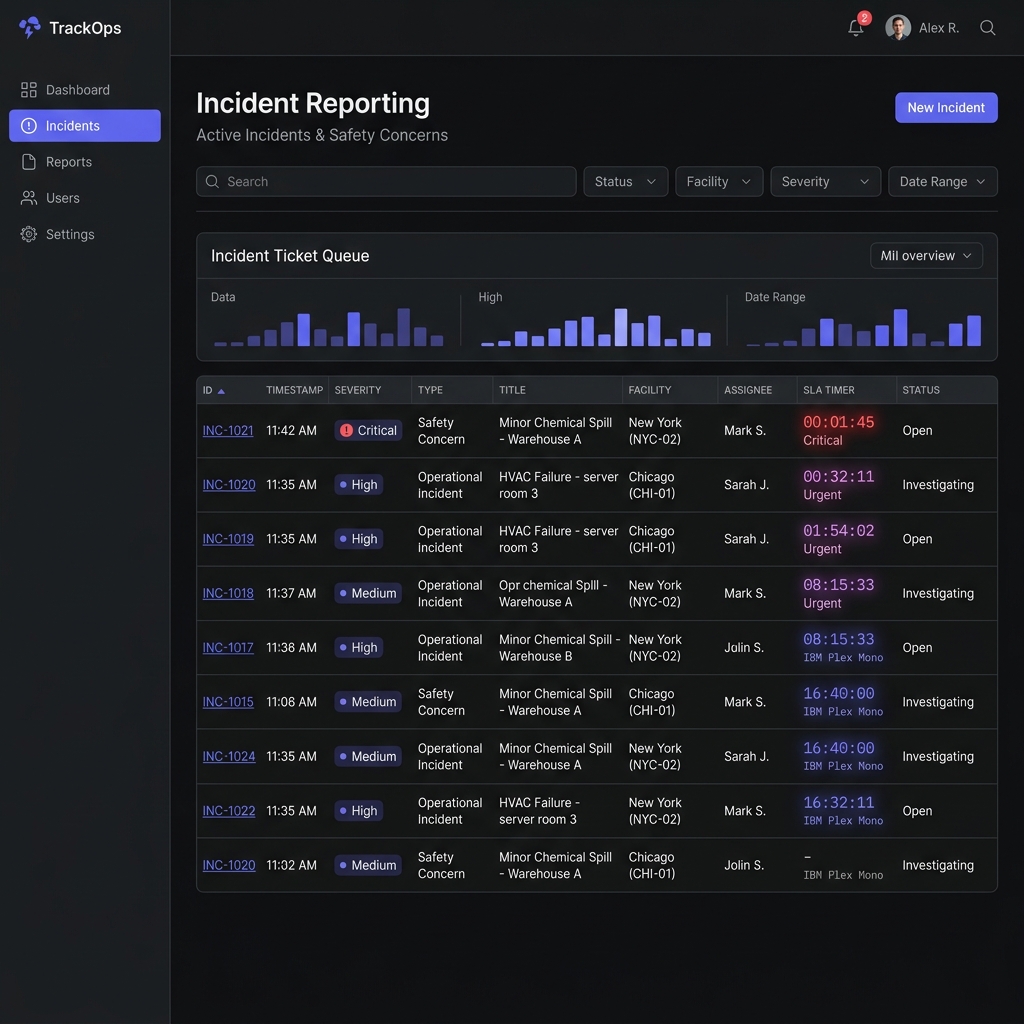Click the 00:32:11 Urgent SLA timer
The image size is (1024, 1024).
tap(839, 485)
